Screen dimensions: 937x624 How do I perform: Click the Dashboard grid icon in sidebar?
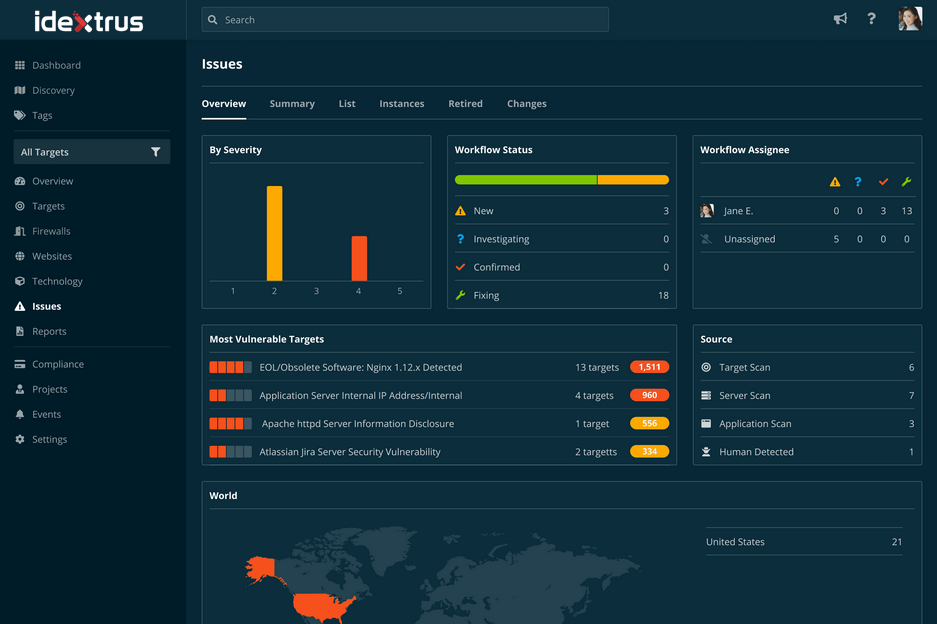[20, 65]
